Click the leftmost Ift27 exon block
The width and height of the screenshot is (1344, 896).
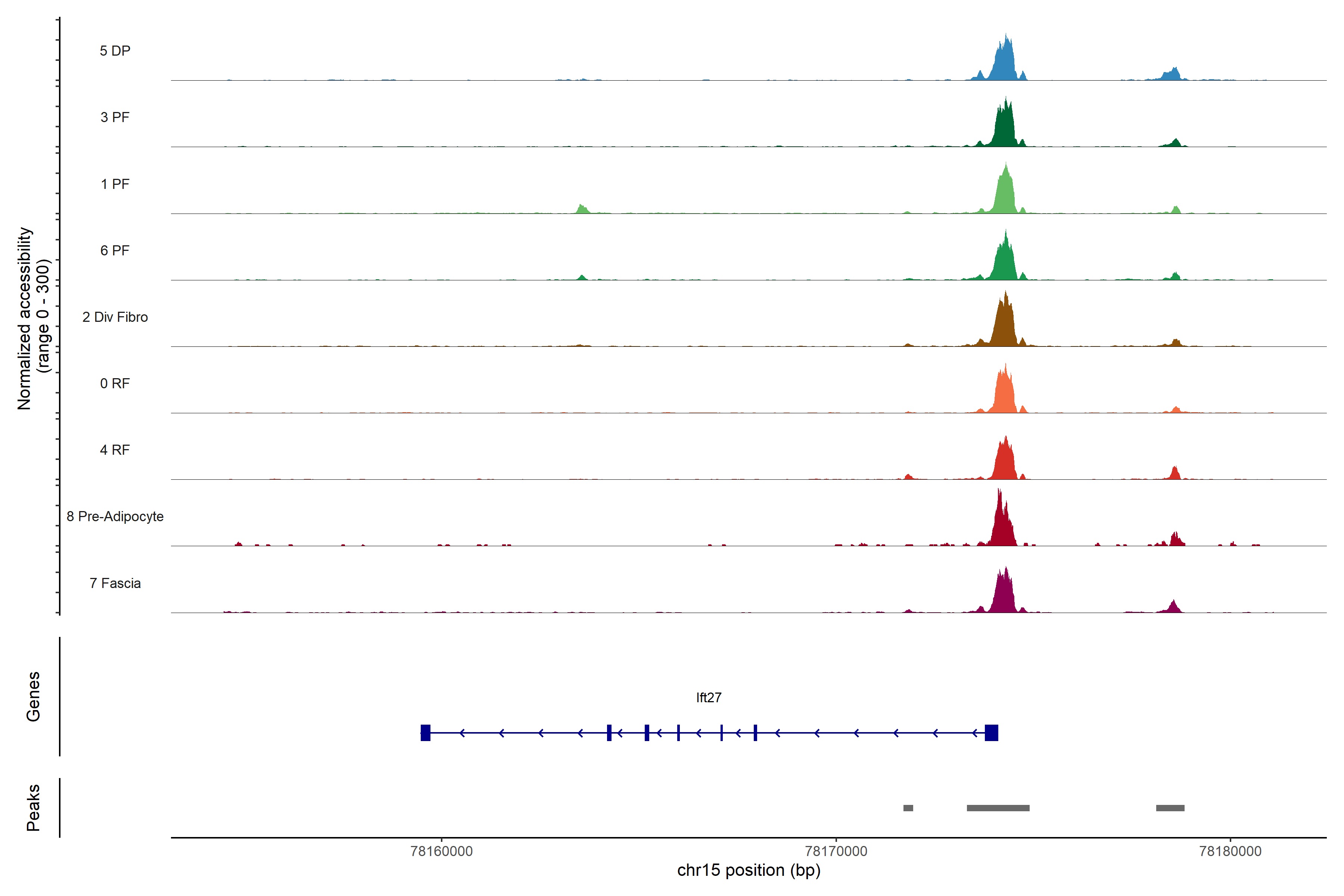425,732
